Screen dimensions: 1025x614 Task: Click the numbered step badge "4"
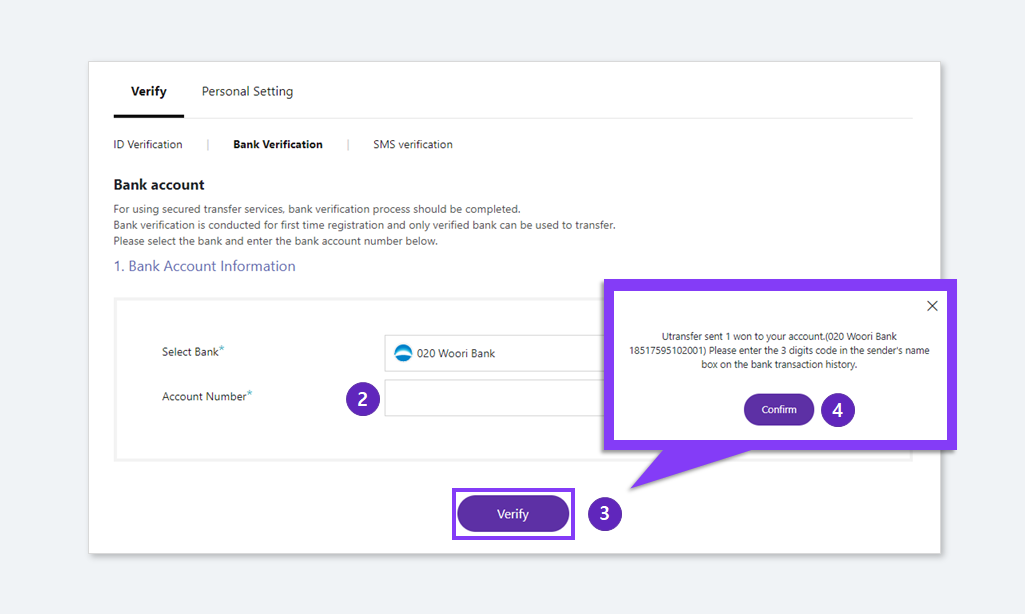click(837, 410)
